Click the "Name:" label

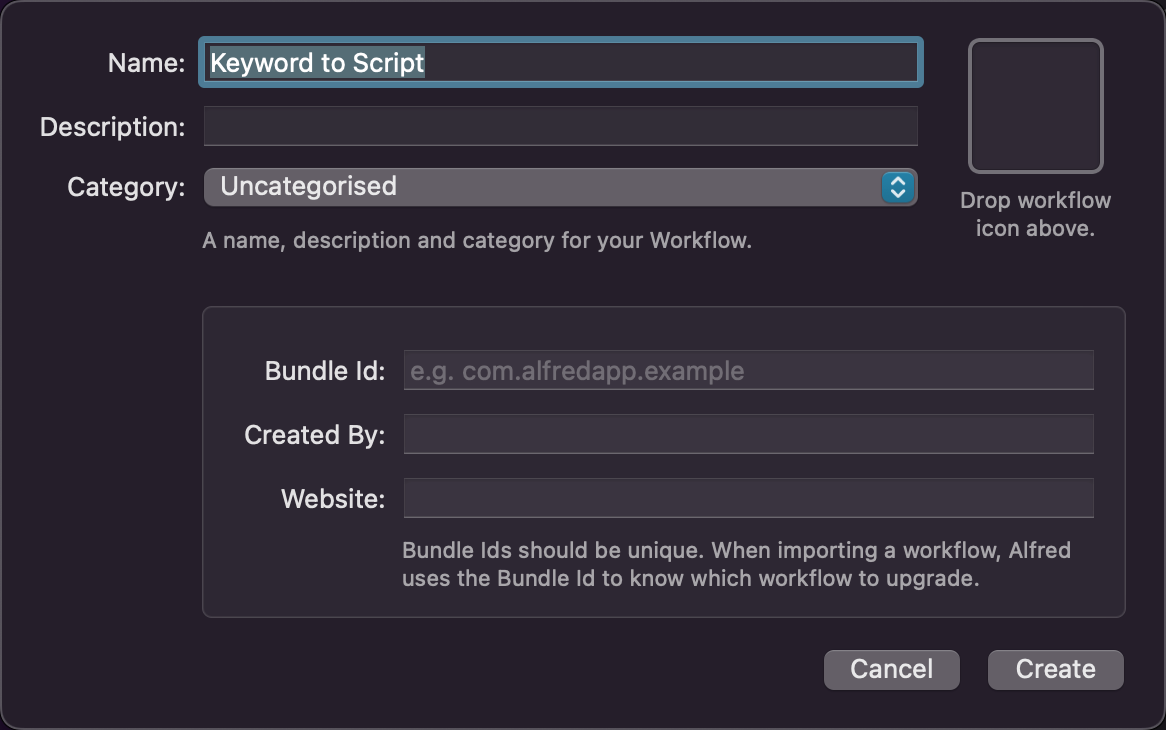pos(146,63)
